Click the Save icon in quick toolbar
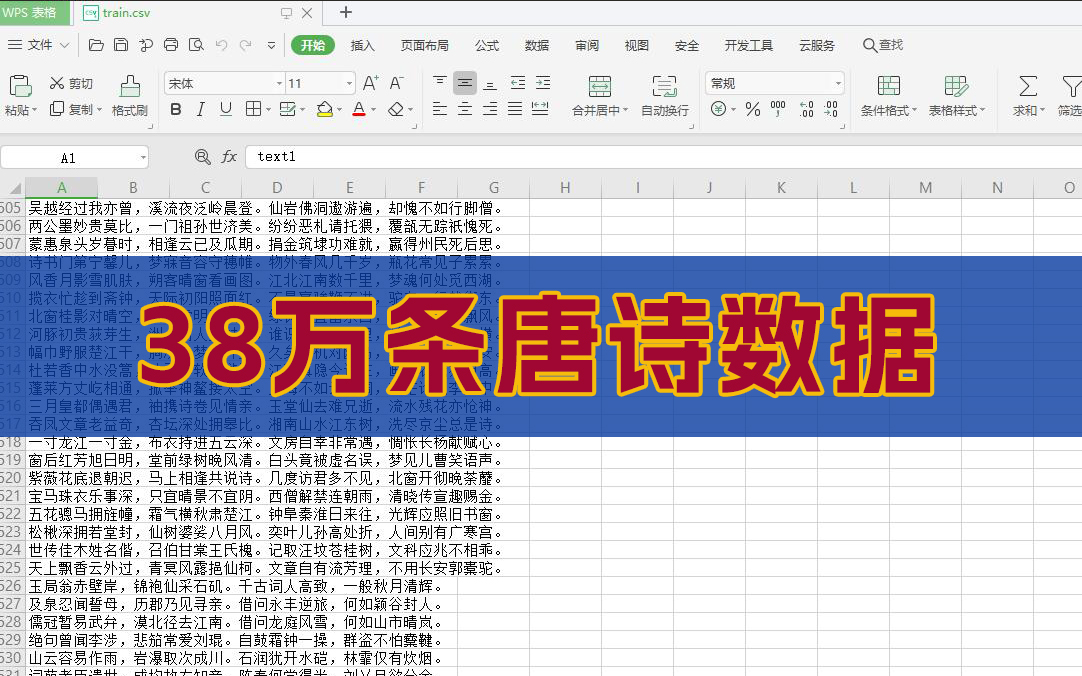The height and width of the screenshot is (676, 1082). (x=121, y=46)
